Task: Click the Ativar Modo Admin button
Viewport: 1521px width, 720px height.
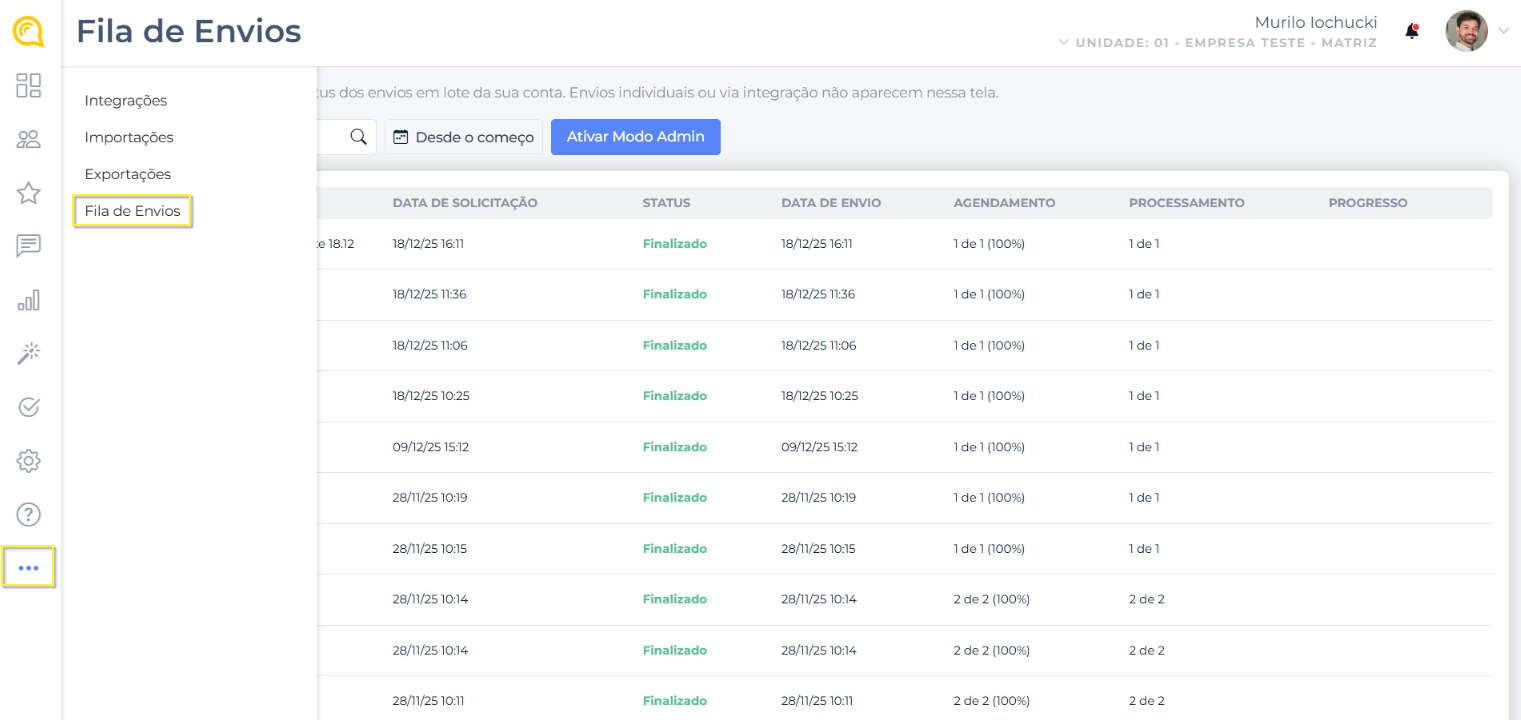Action: 635,137
